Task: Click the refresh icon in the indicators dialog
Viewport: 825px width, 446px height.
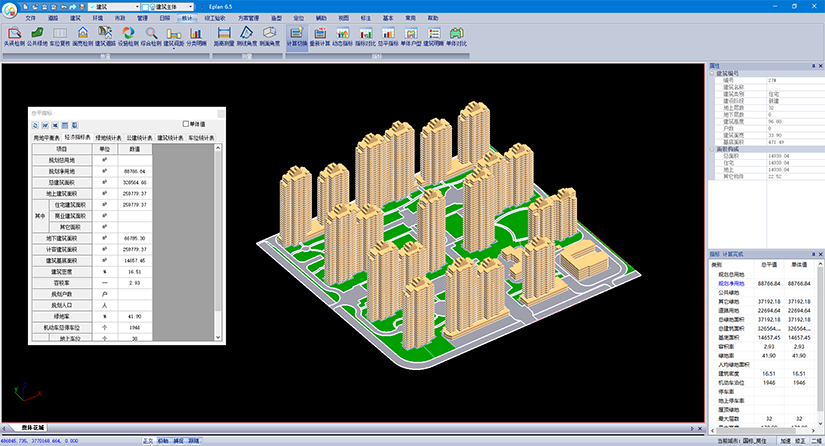Action: 35,125
